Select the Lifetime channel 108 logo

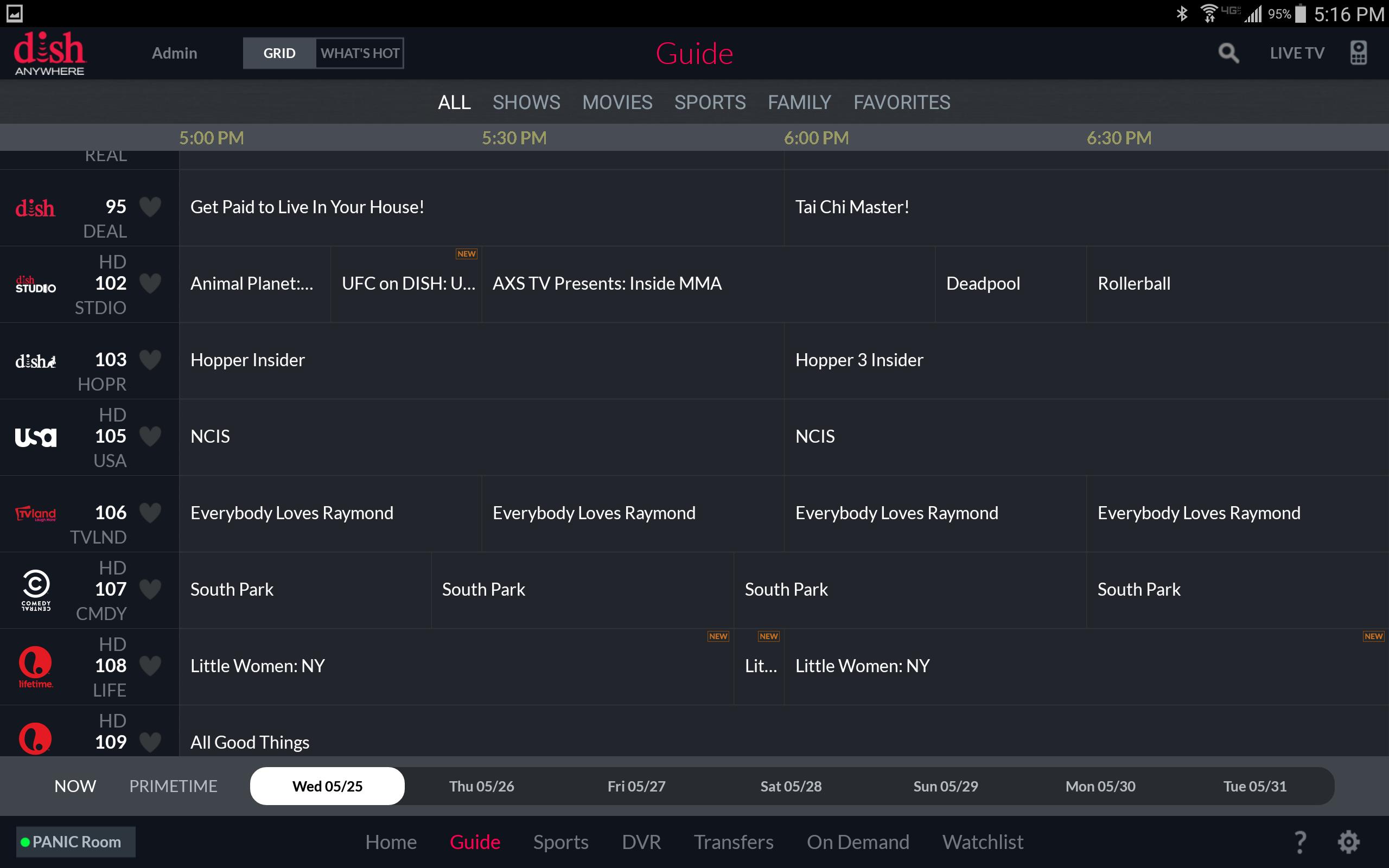pos(36,667)
